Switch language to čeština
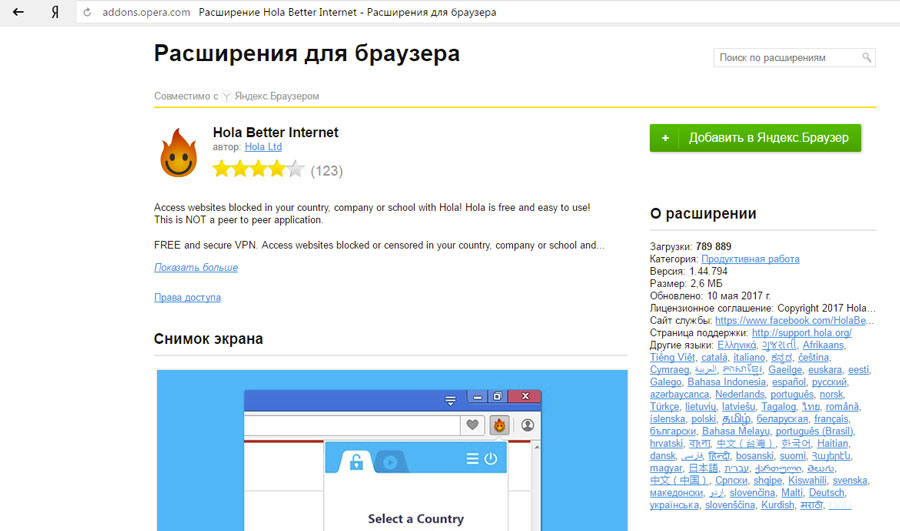 [813, 358]
